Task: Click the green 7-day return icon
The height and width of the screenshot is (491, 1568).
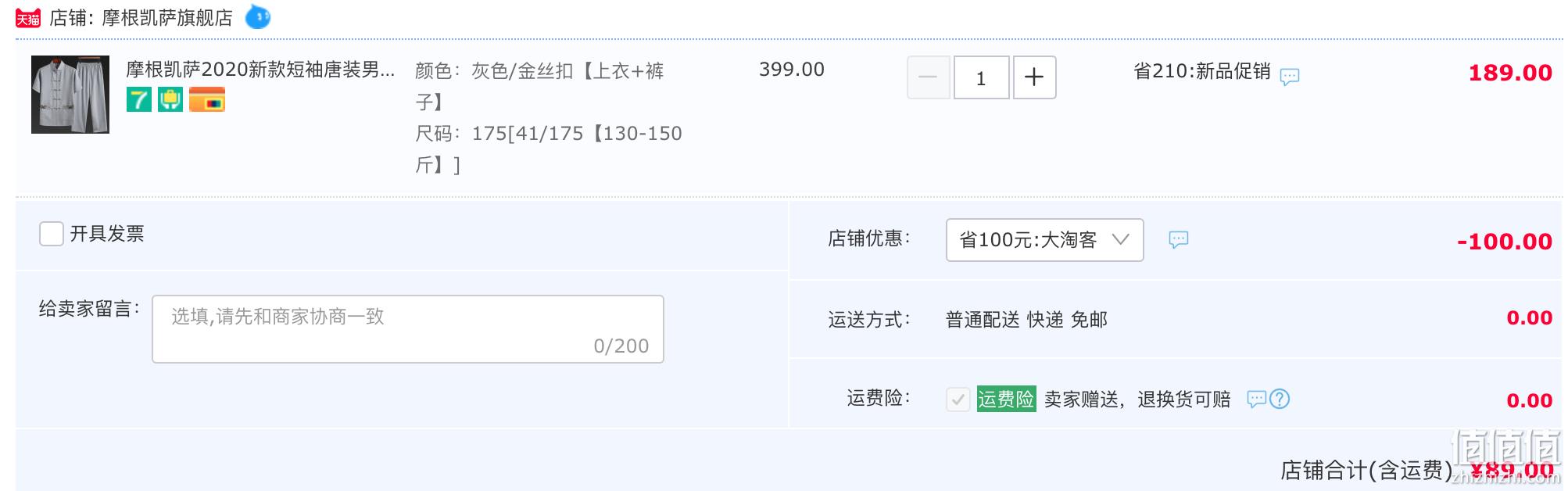Action: [139, 99]
